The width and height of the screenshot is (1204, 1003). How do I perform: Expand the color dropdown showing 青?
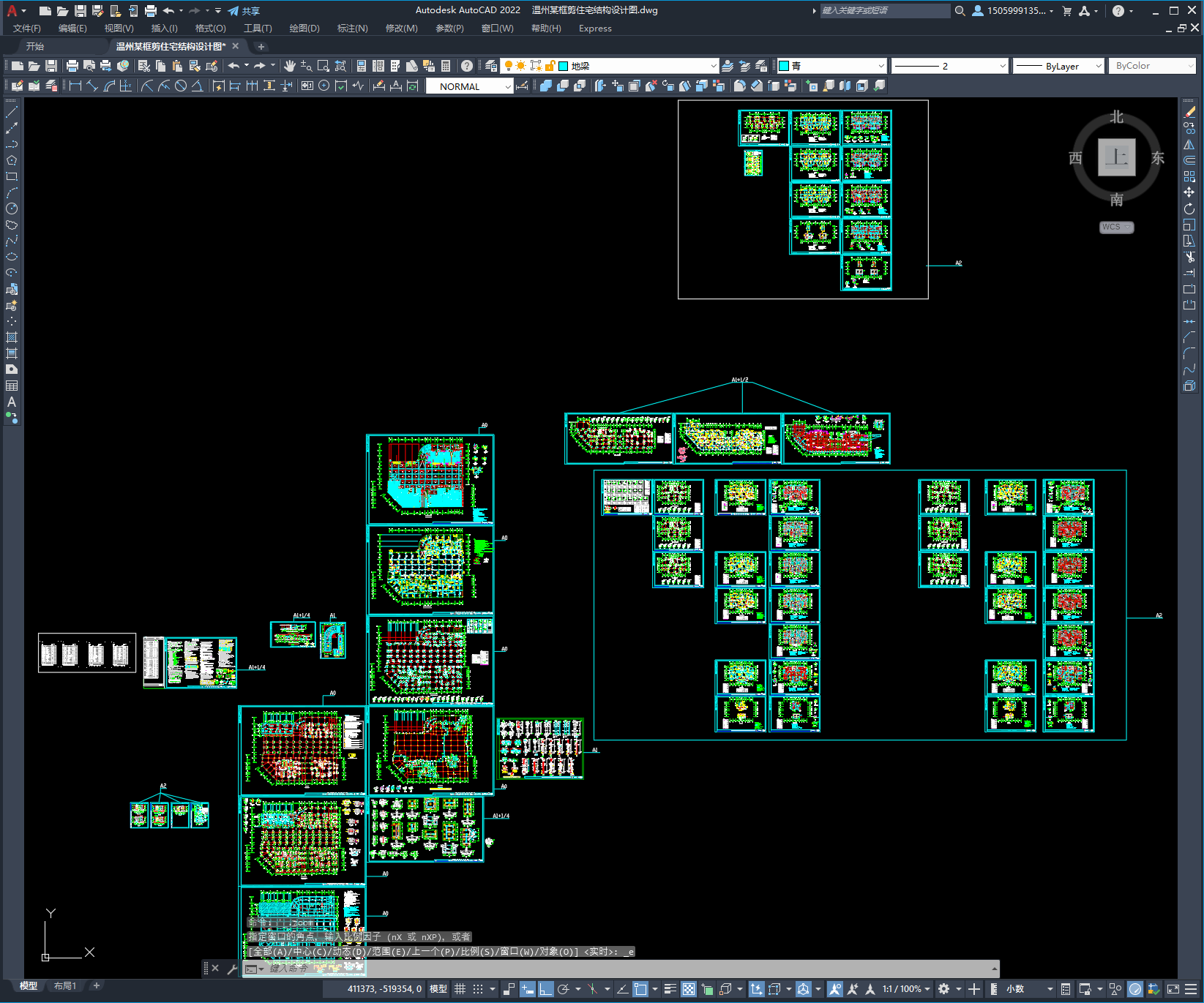(881, 66)
